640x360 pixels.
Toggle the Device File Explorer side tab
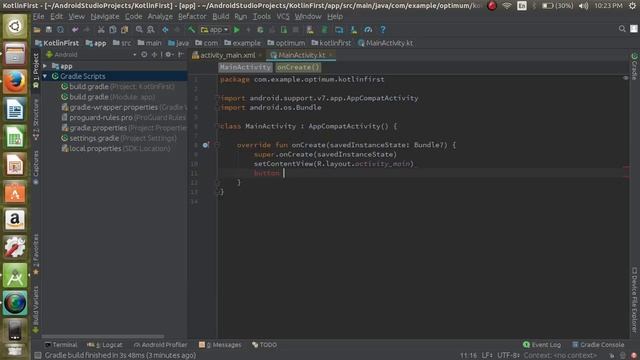[634, 299]
